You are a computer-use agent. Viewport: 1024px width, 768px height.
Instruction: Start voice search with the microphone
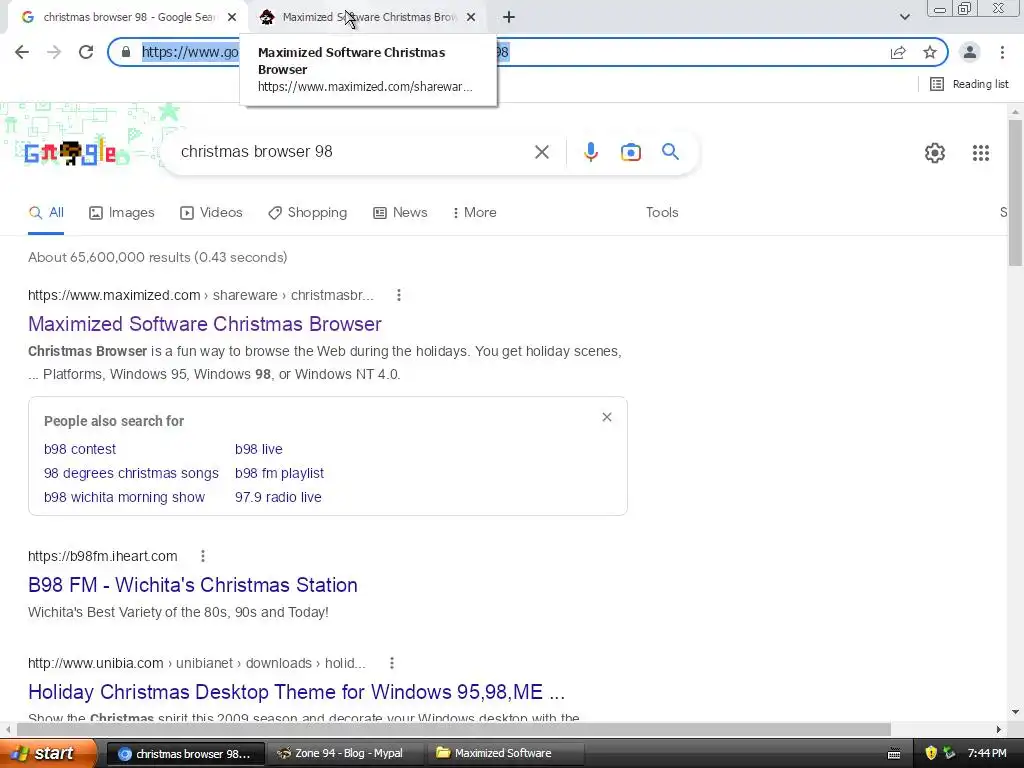590,152
